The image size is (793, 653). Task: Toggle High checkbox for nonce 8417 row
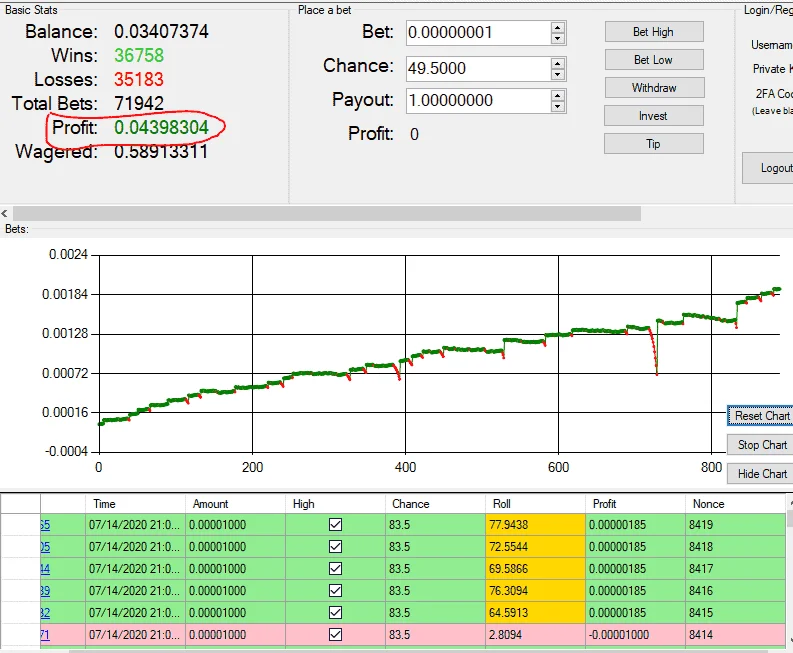[x=335, y=569]
